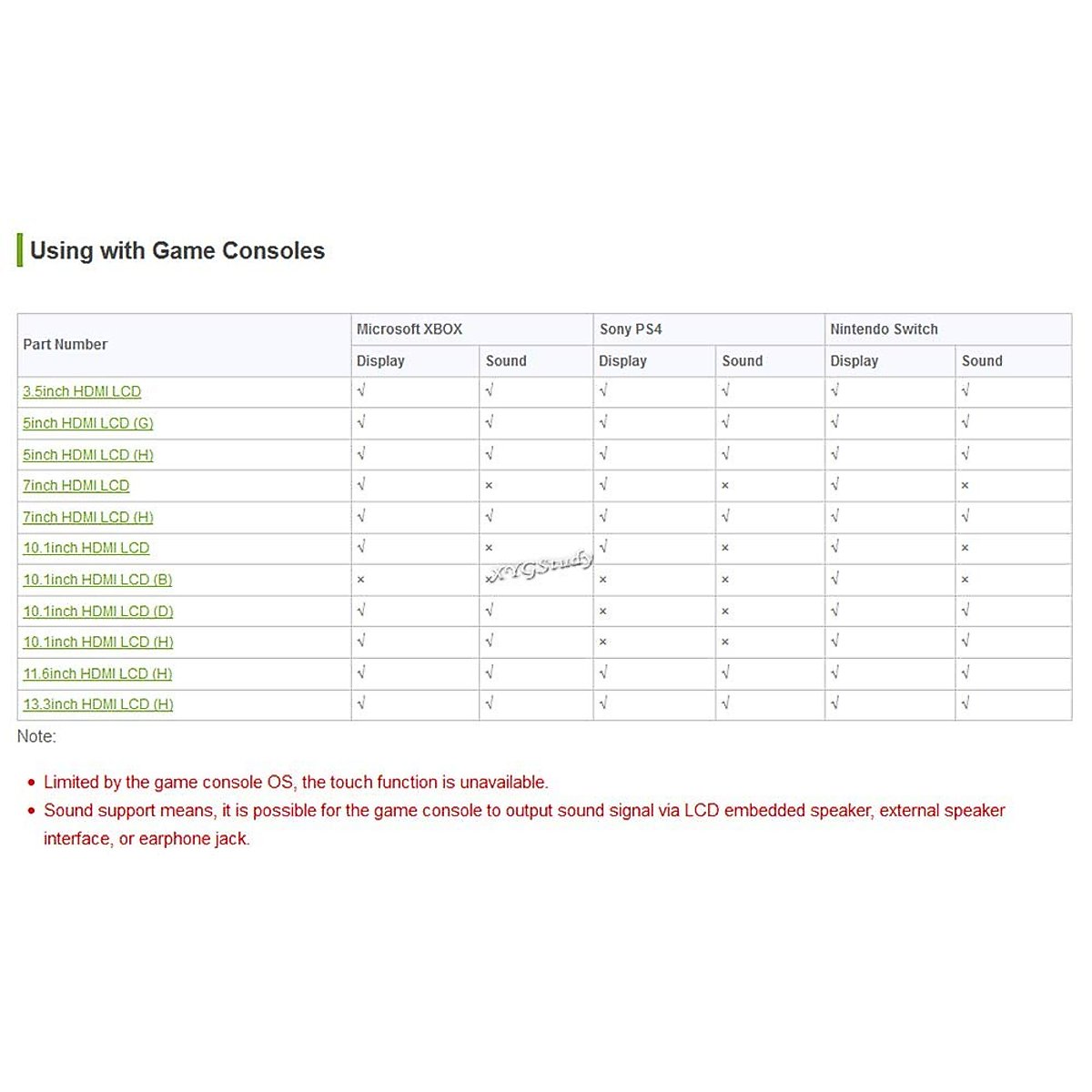Open the 3.5inch HDMI LCD link
Image resolution: width=1092 pixels, height=1092 pixels.
coord(82,391)
